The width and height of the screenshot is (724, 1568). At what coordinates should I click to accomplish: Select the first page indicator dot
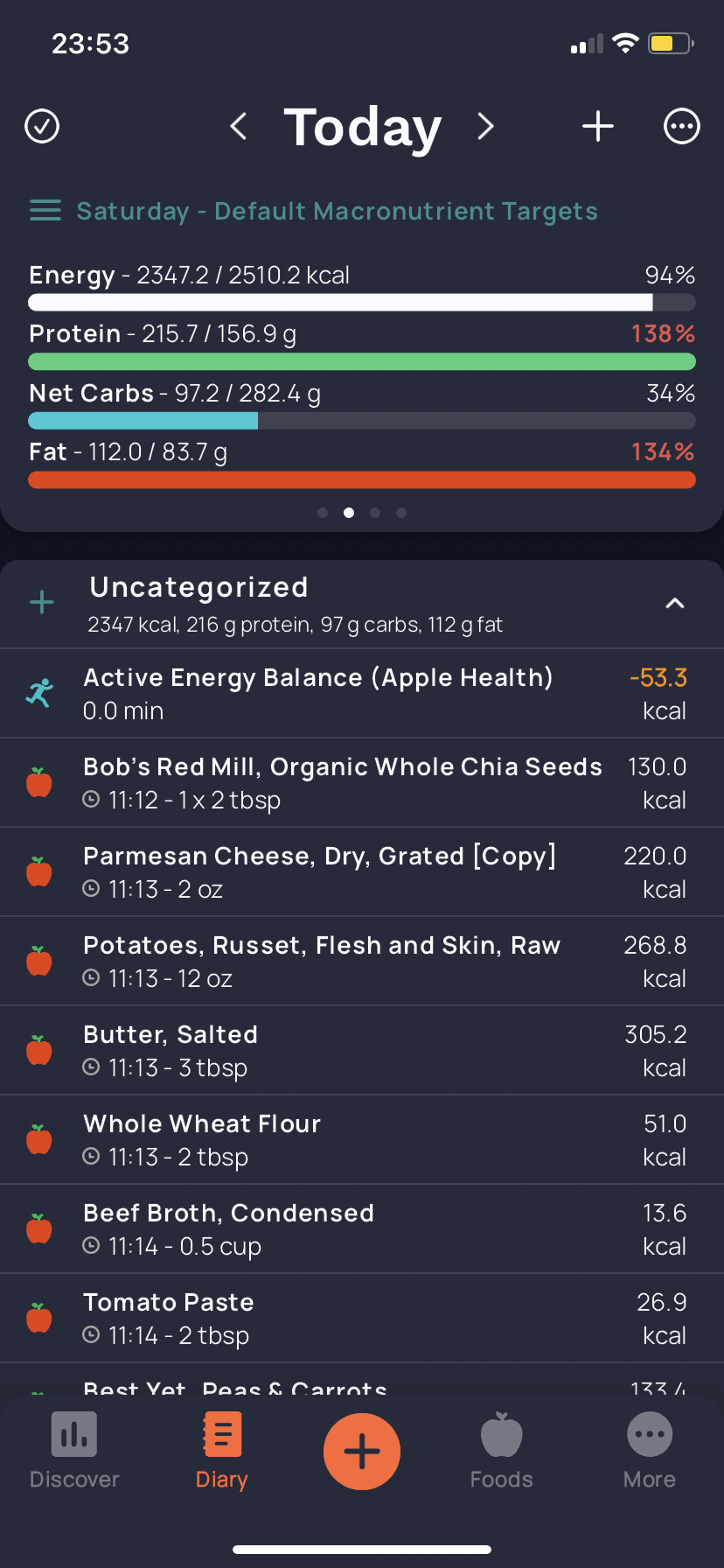tap(323, 513)
